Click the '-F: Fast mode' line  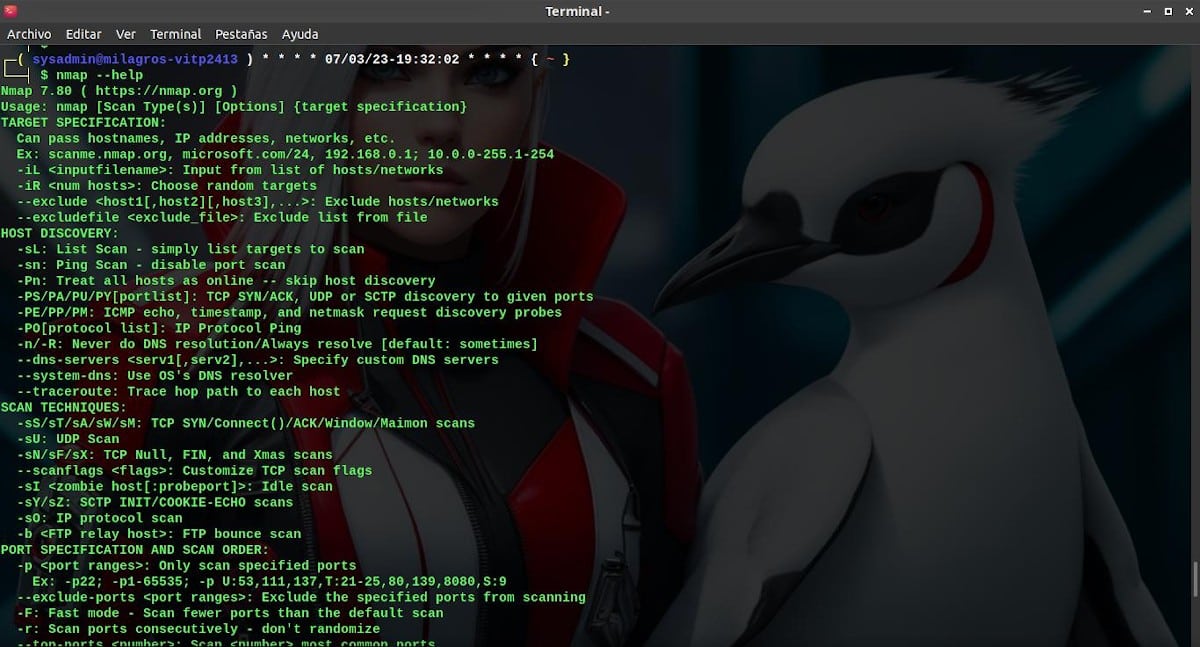230,613
